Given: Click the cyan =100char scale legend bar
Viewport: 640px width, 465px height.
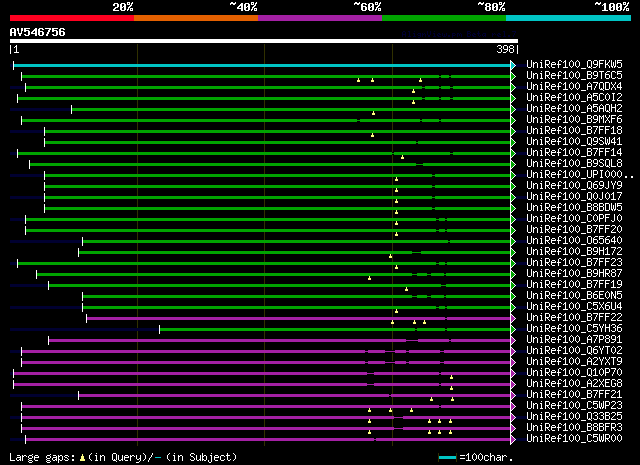Looking at the screenshot, I should click(447, 458).
